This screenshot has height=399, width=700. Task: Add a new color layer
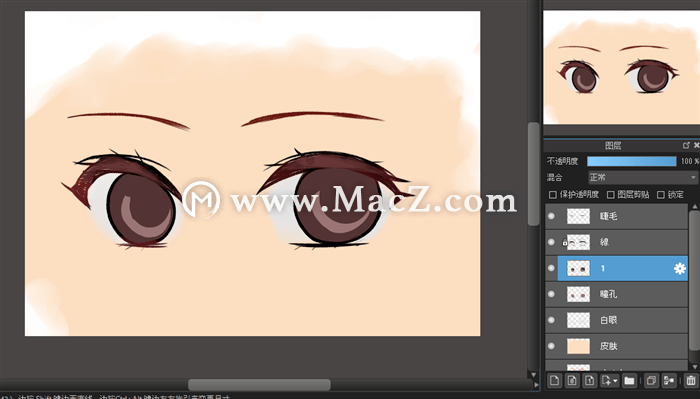pos(554,381)
